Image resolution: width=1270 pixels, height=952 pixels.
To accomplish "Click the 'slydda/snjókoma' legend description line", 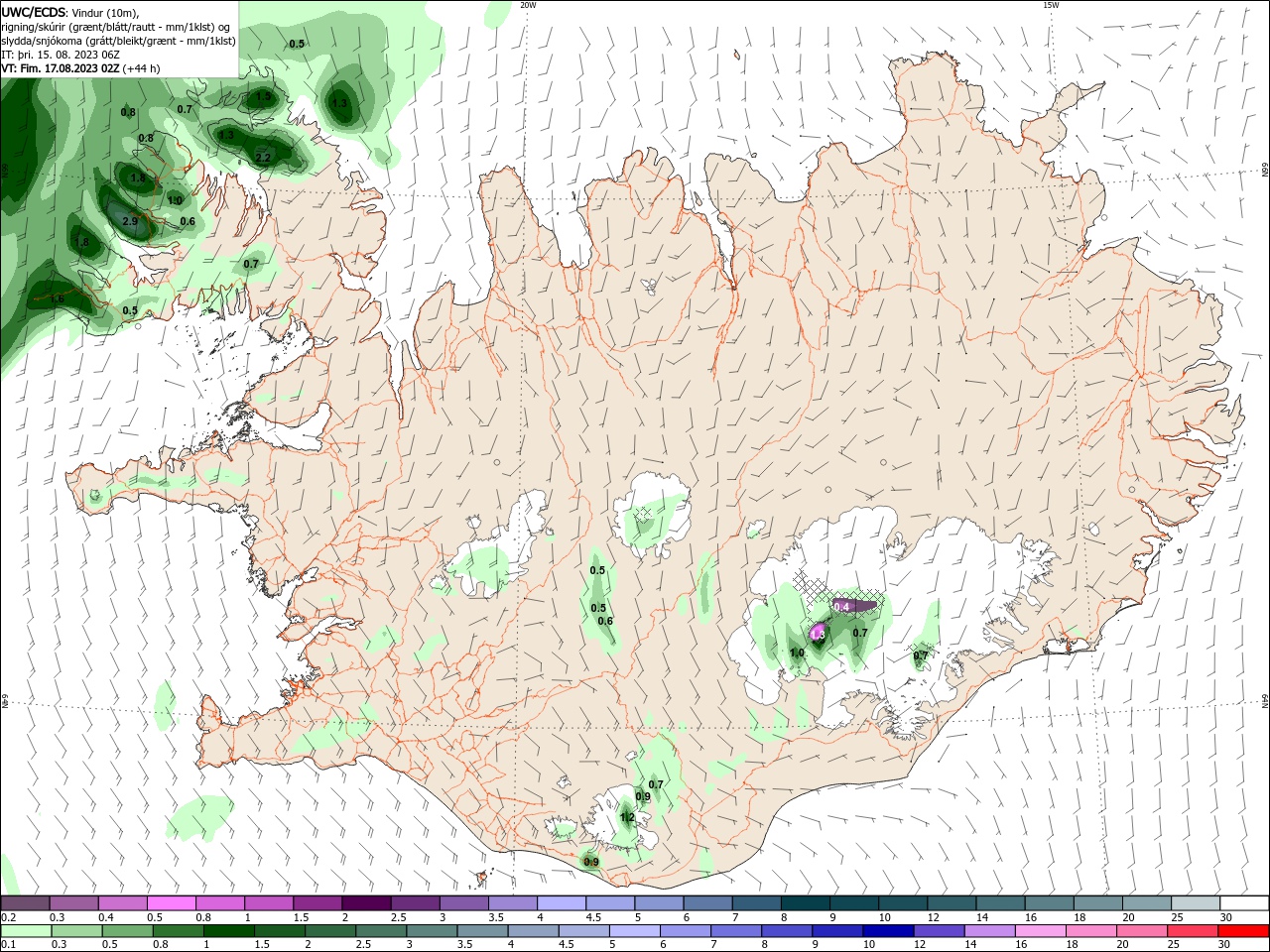I will [x=118, y=41].
